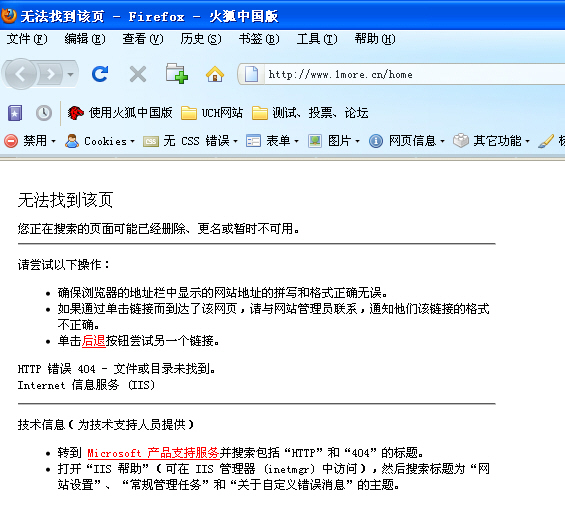565x527 pixels.
Task: Open the 网页信息 toolbar menu
Action: 407,141
